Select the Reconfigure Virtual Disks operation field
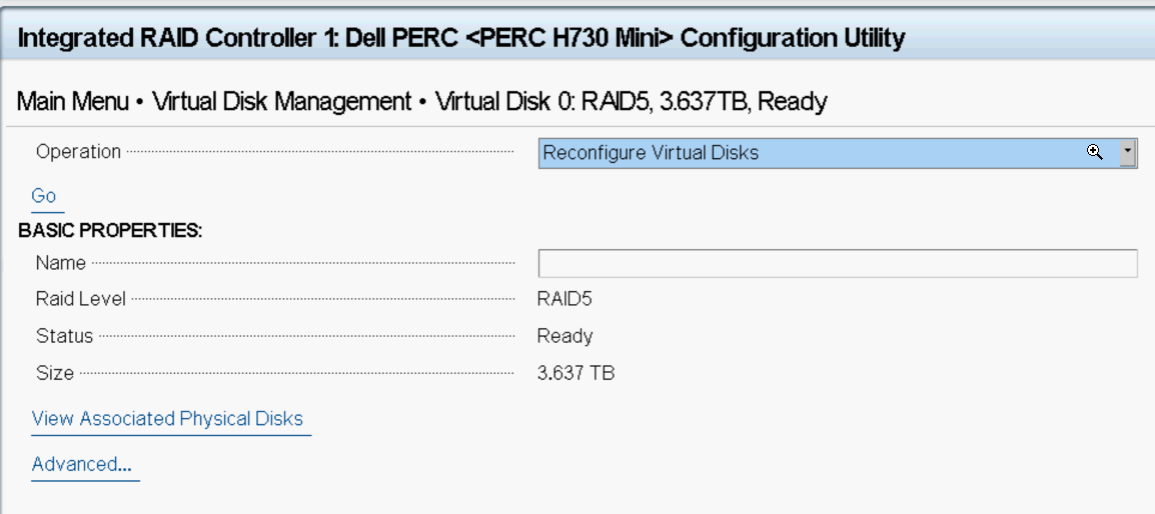Screen dimensions: 1155x514 pos(838,153)
